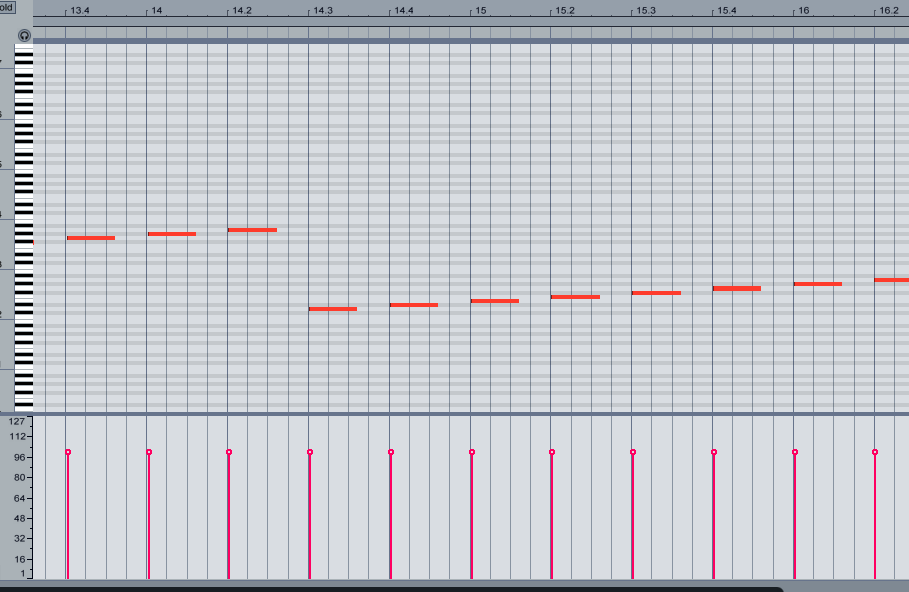
Task: Click the last velocity marker near bar 16.2
Action: click(875, 453)
